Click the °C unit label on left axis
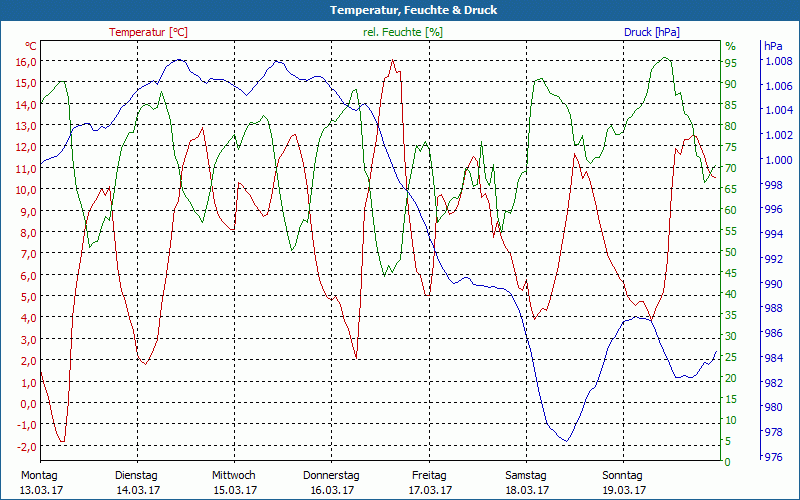Viewport: 800px width, 500px height. coord(31,46)
